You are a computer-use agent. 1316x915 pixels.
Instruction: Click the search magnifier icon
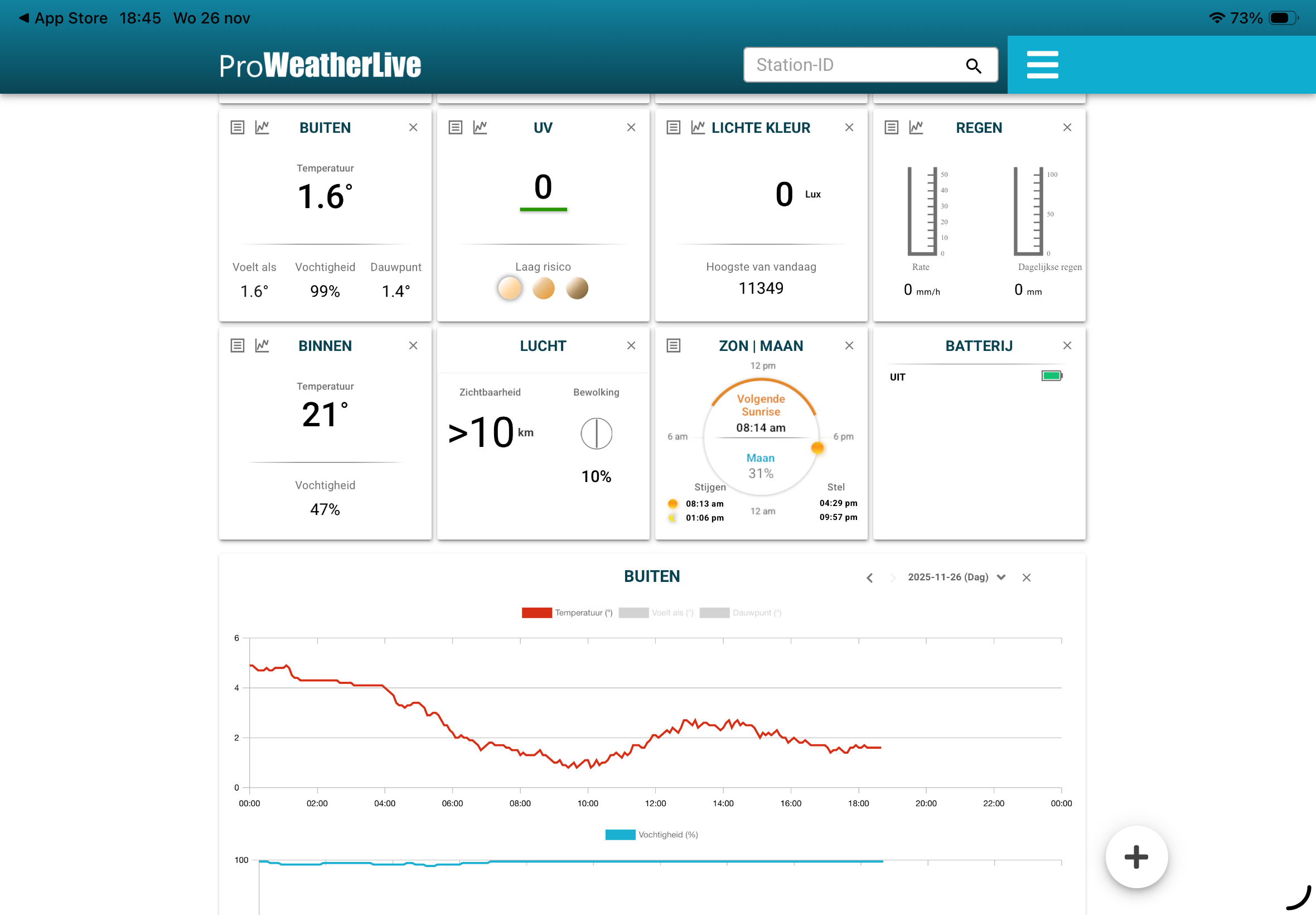tap(974, 66)
